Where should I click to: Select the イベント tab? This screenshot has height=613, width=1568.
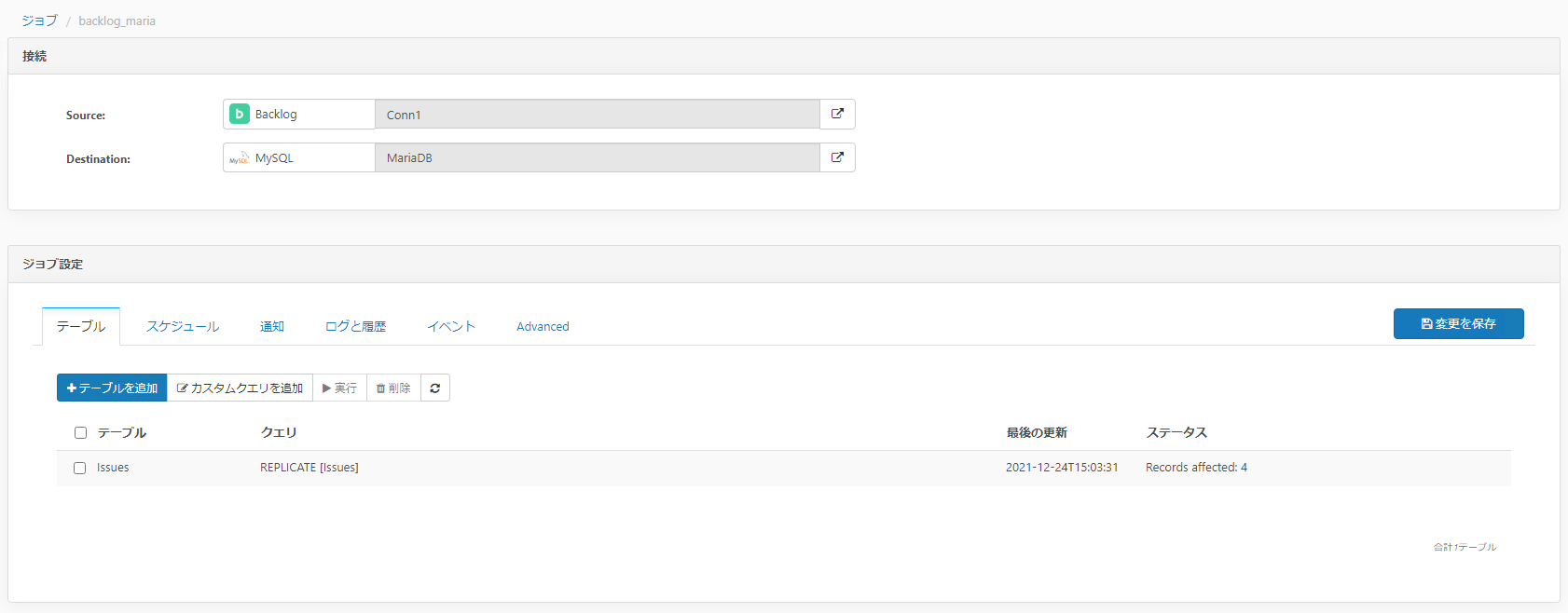click(451, 326)
